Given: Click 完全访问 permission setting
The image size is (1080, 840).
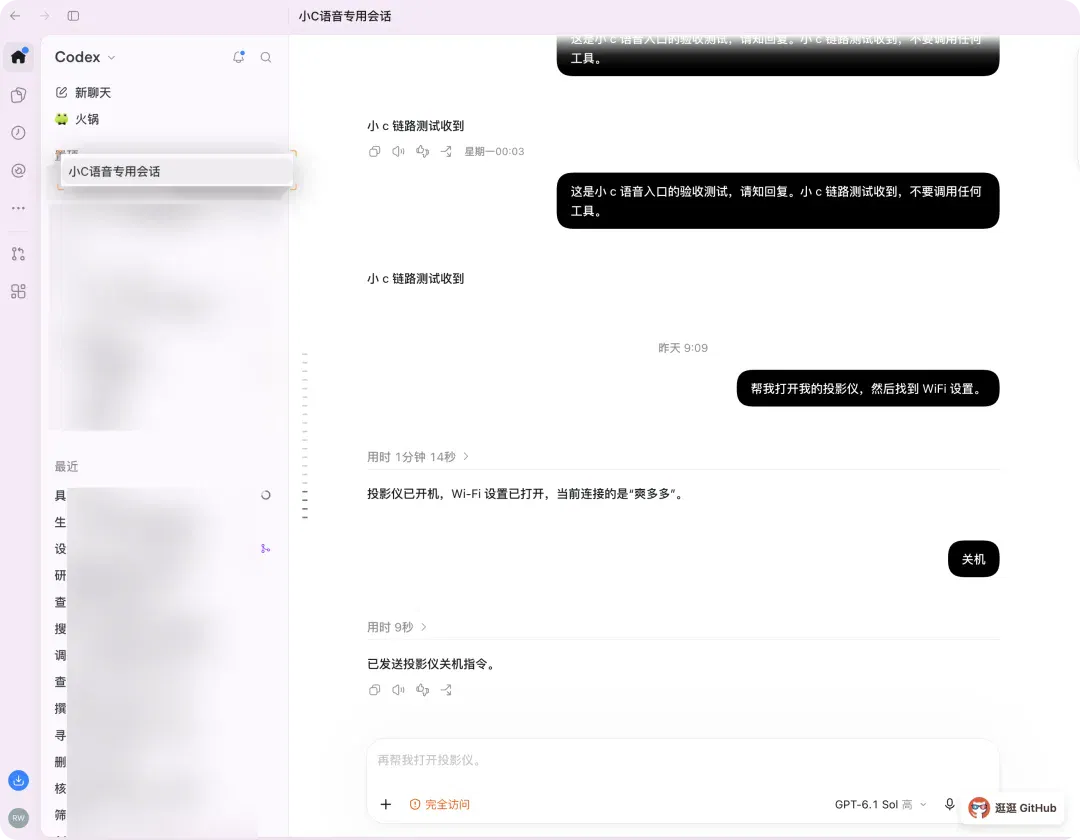Looking at the screenshot, I should (439, 804).
